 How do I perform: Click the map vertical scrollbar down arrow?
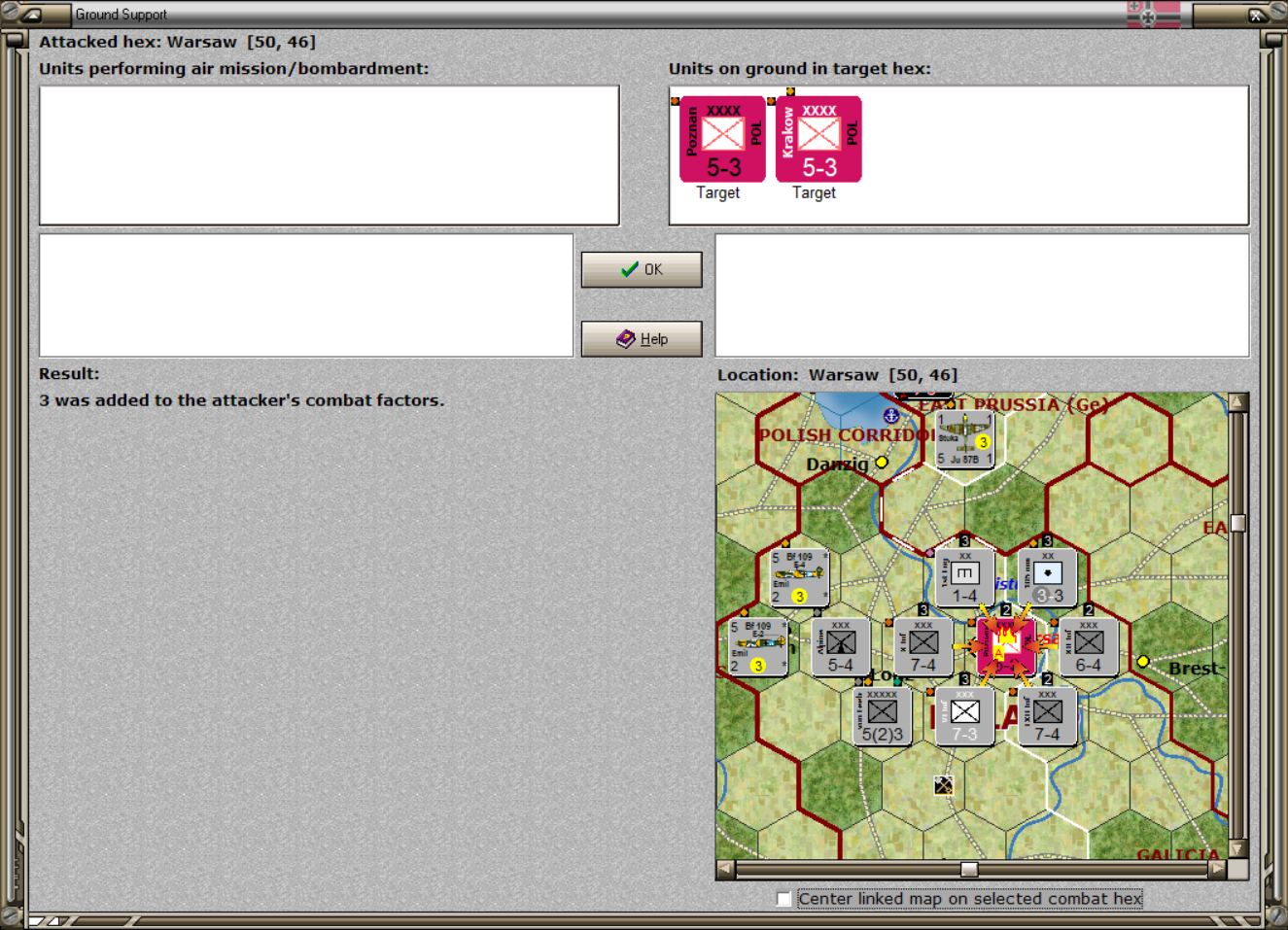pos(1237,848)
